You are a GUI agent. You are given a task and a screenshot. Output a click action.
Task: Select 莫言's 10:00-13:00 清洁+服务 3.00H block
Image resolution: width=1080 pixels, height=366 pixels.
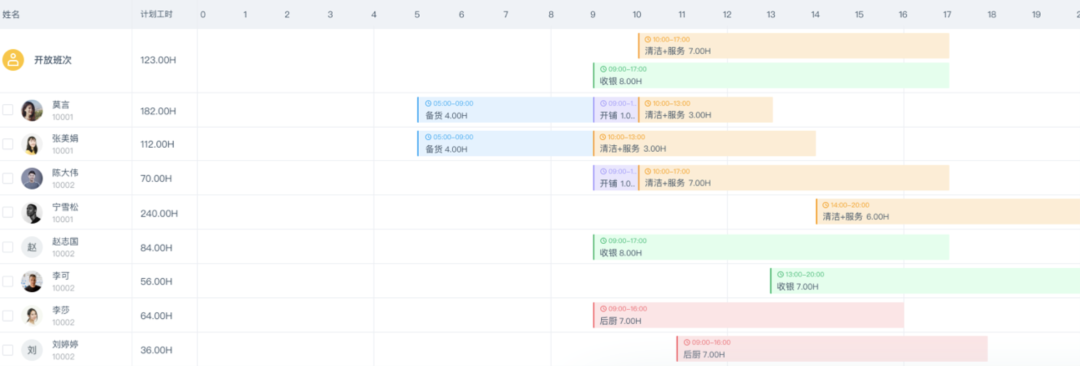pos(705,110)
